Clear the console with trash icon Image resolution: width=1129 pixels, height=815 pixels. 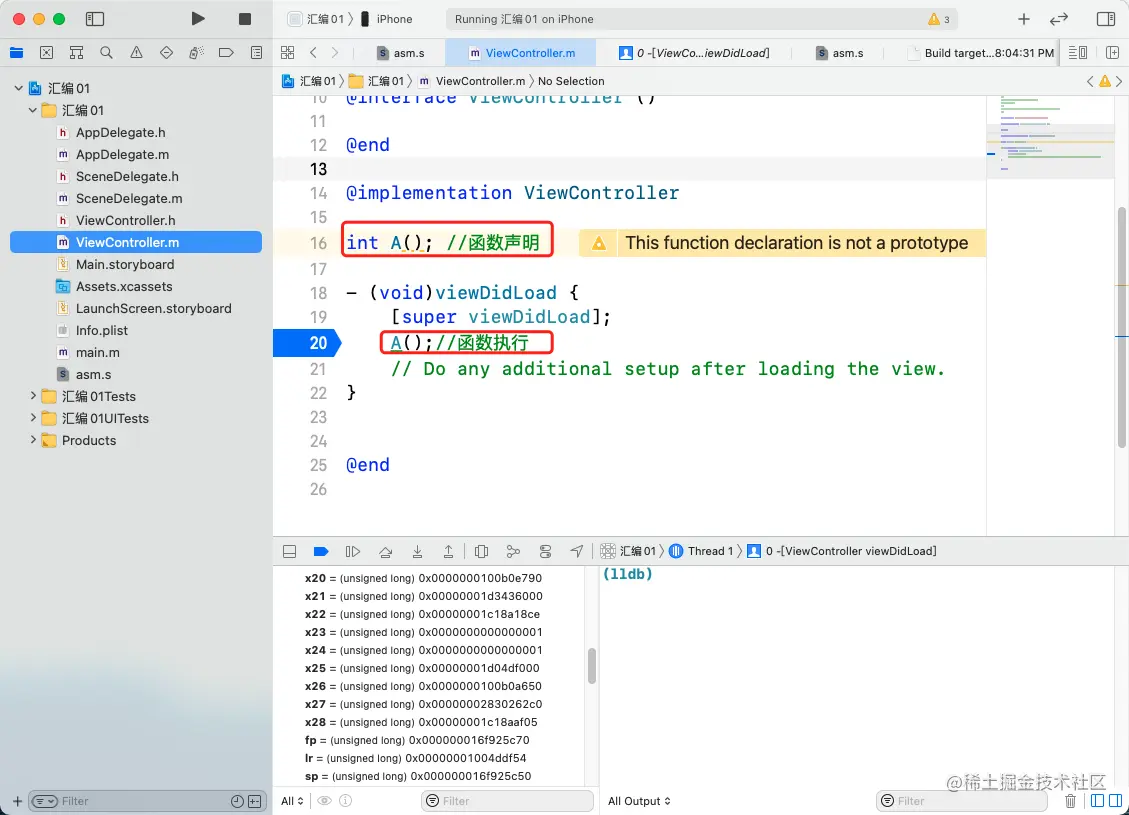click(1071, 801)
